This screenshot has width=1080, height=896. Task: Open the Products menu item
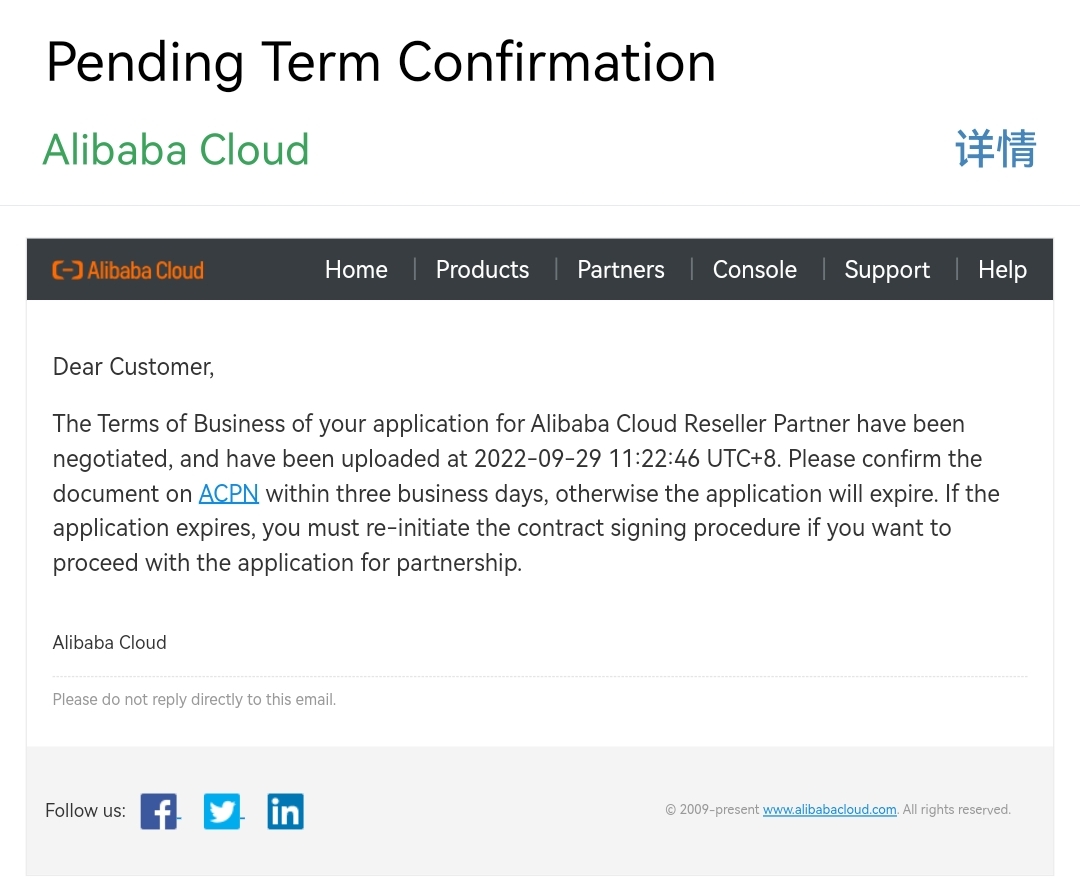[x=482, y=270]
